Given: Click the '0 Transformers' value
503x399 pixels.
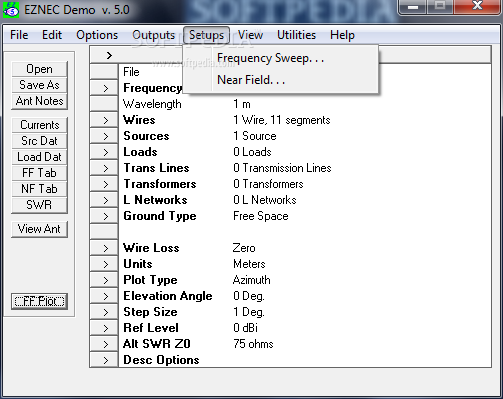Looking at the screenshot, I should (268, 184).
